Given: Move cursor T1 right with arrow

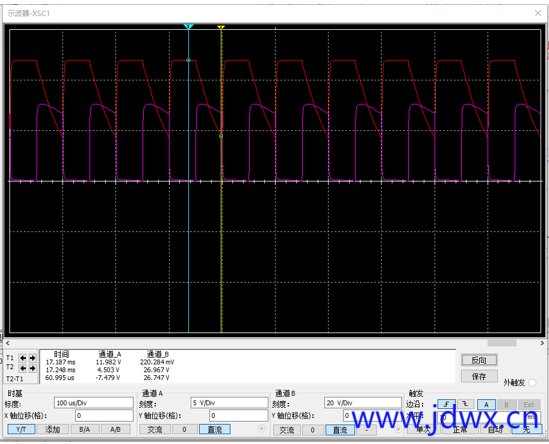Looking at the screenshot, I should (32, 358).
